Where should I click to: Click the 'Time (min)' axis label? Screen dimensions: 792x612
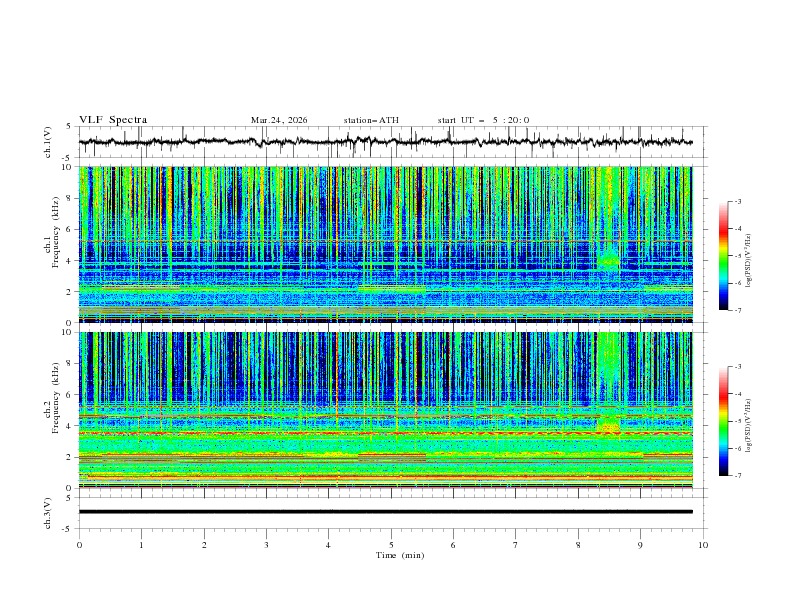coord(400,555)
